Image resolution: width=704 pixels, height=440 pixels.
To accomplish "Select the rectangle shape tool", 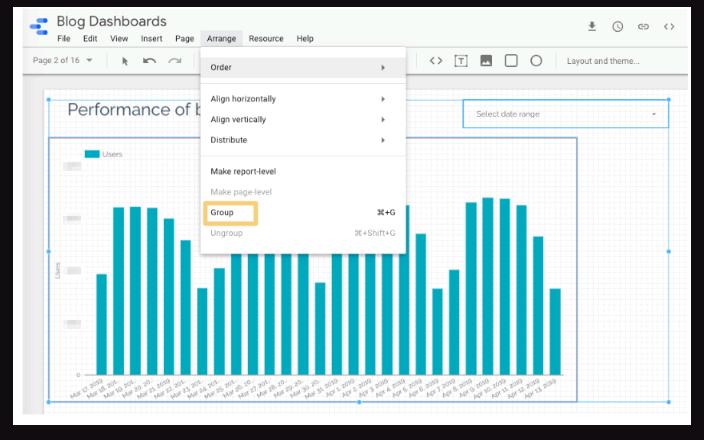I will tap(511, 61).
